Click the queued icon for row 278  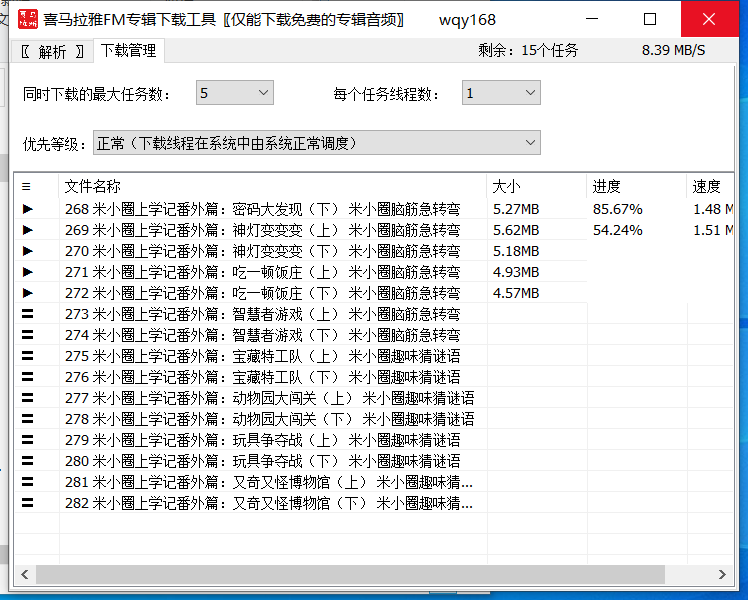click(x=28, y=419)
